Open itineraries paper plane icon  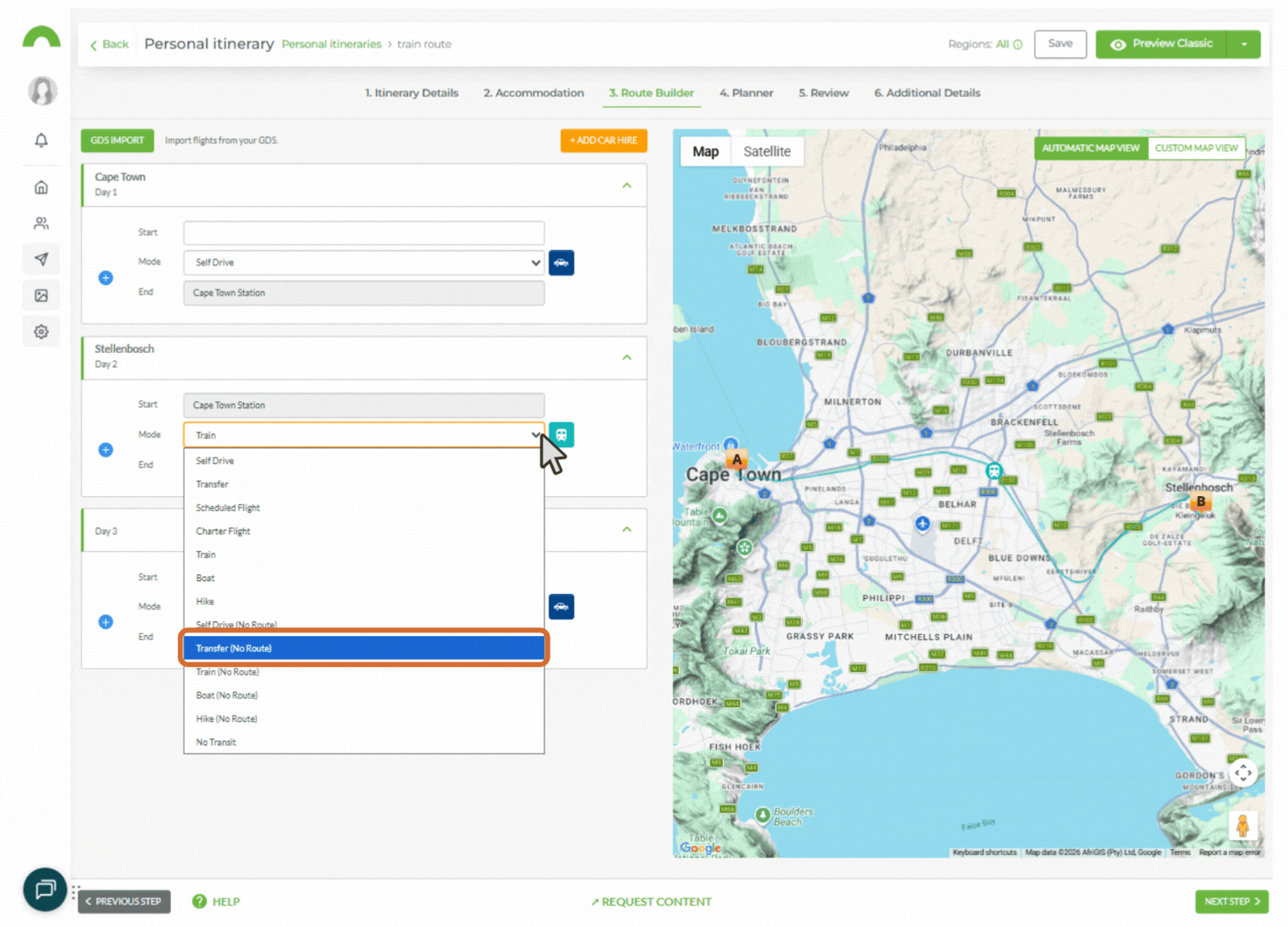[41, 259]
